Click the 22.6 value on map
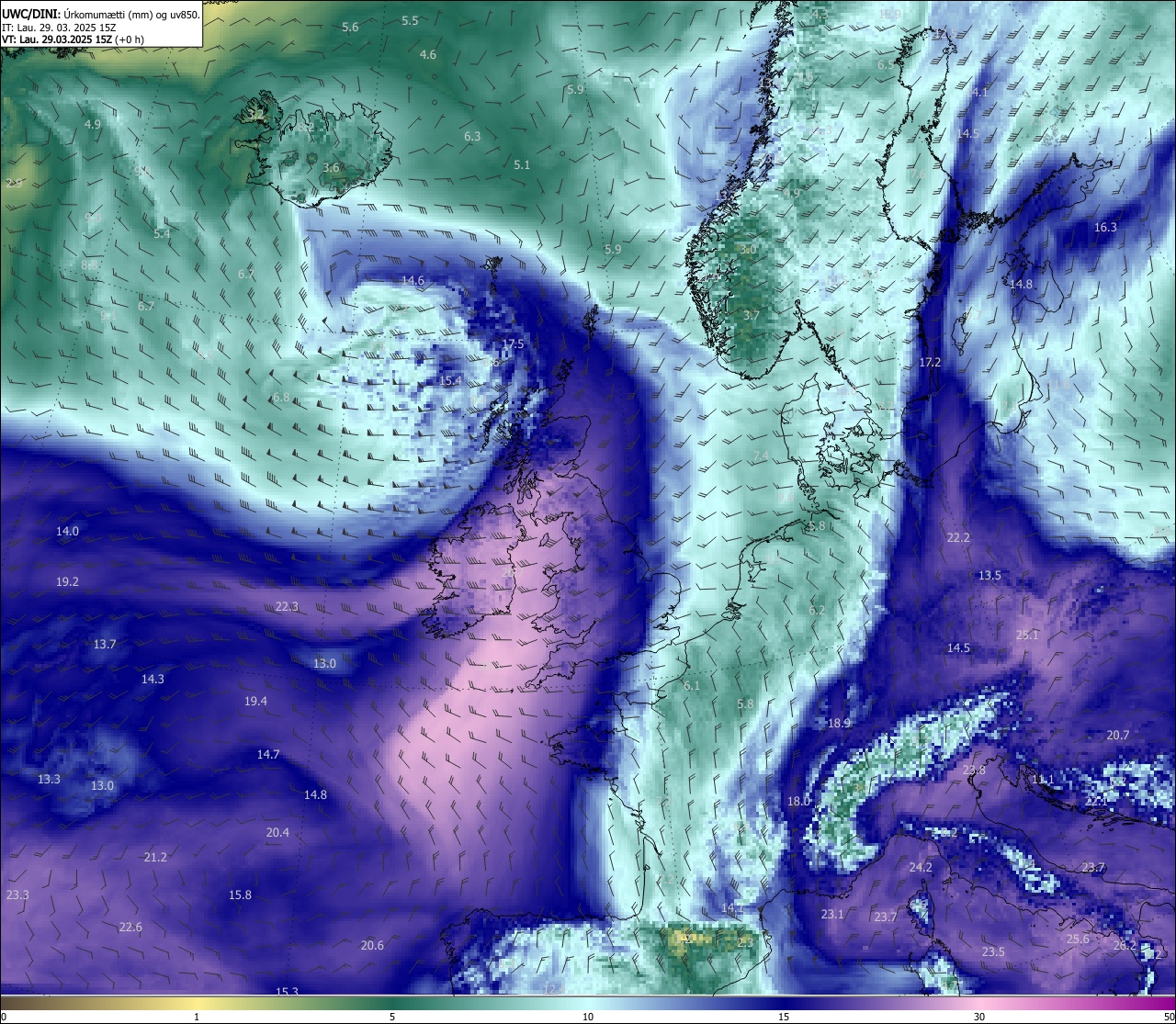This screenshot has width=1176, height=1024. [130, 928]
